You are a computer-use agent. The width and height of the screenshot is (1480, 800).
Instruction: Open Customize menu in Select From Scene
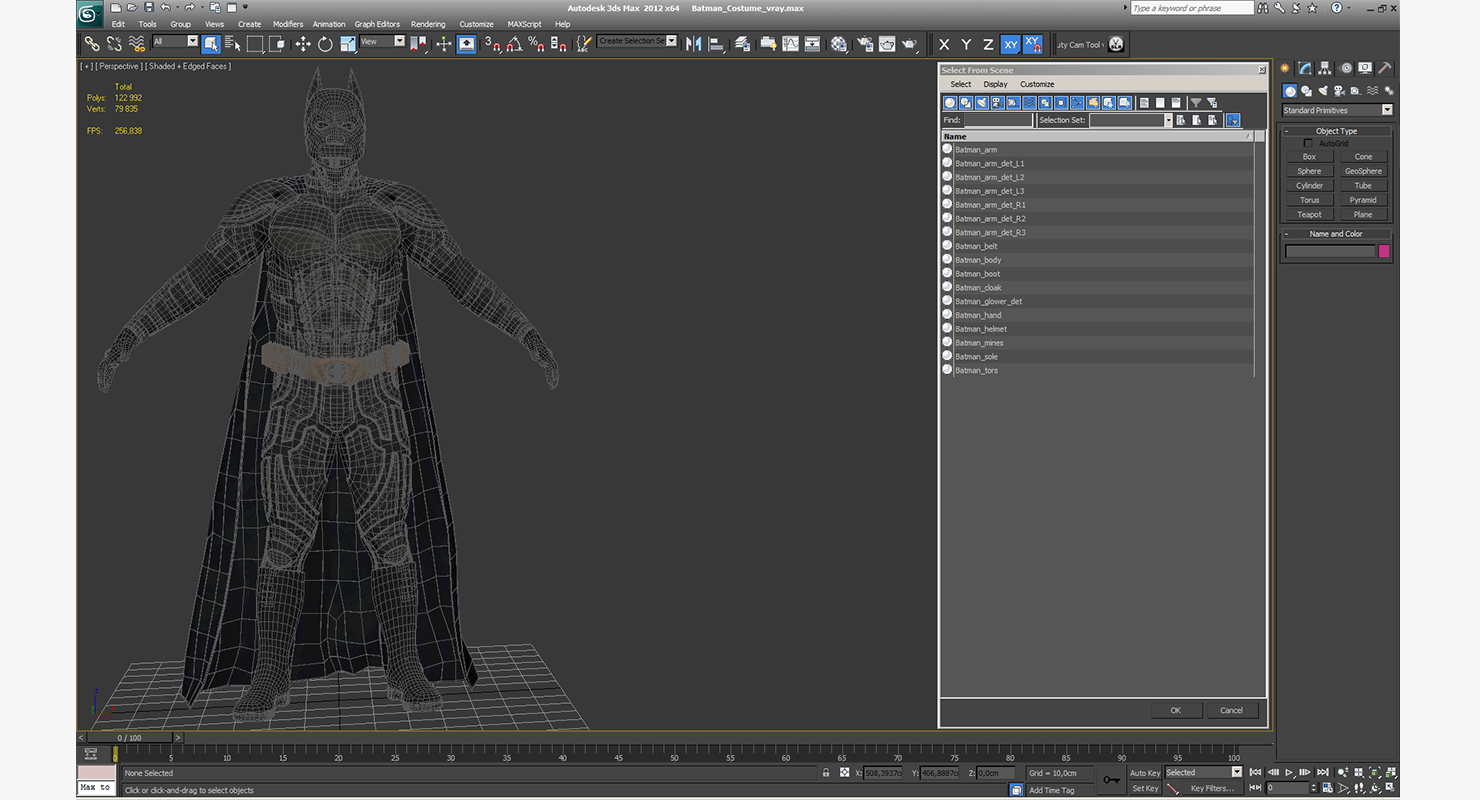click(1037, 84)
